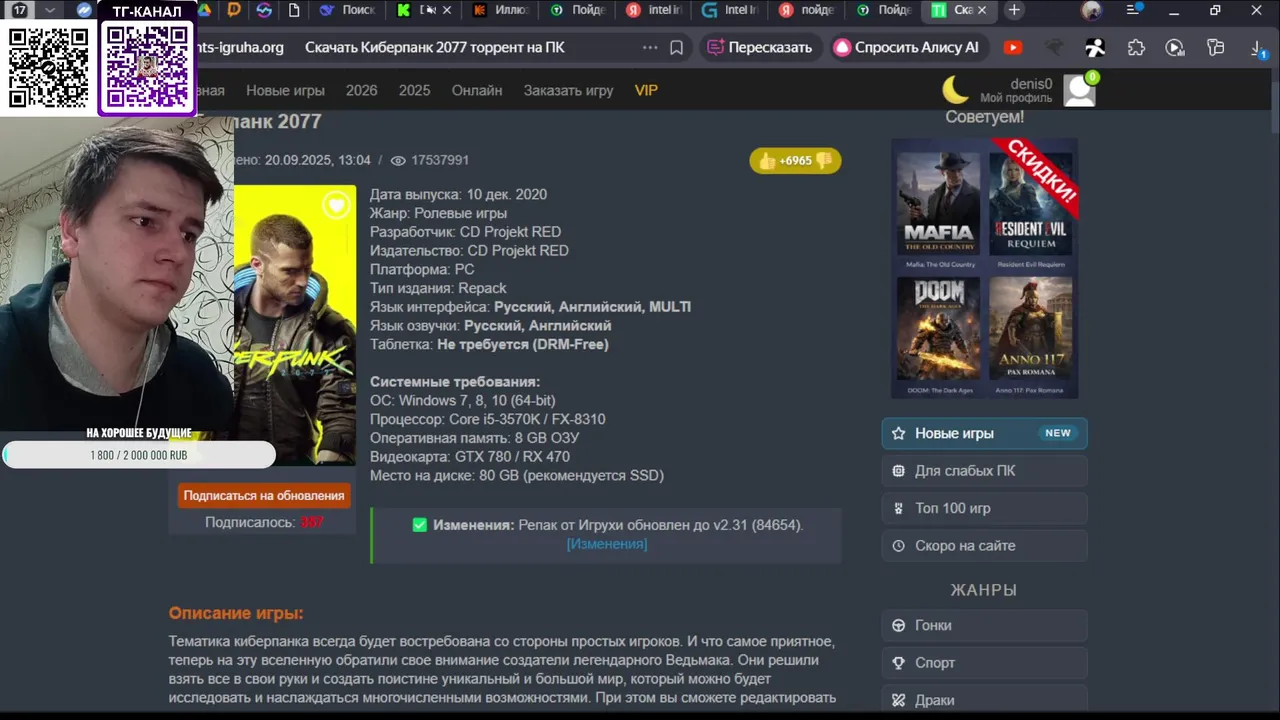Click the thumbs up rating icon
This screenshot has height=720, width=1280.
[767, 161]
